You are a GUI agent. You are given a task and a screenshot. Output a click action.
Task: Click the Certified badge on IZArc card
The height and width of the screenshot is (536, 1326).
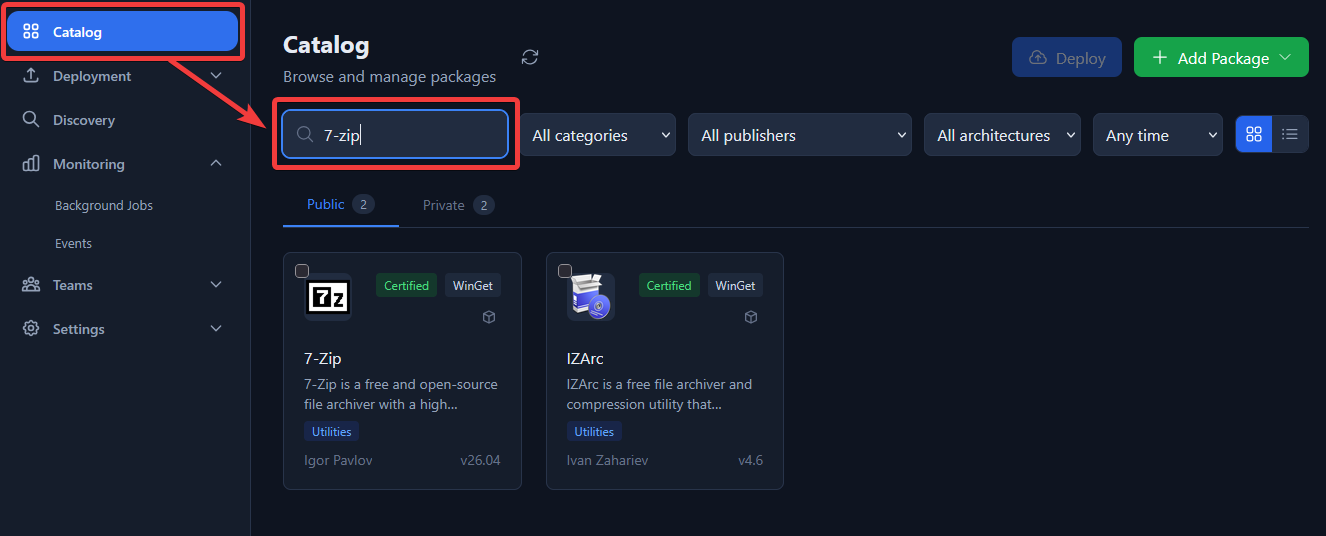click(669, 285)
